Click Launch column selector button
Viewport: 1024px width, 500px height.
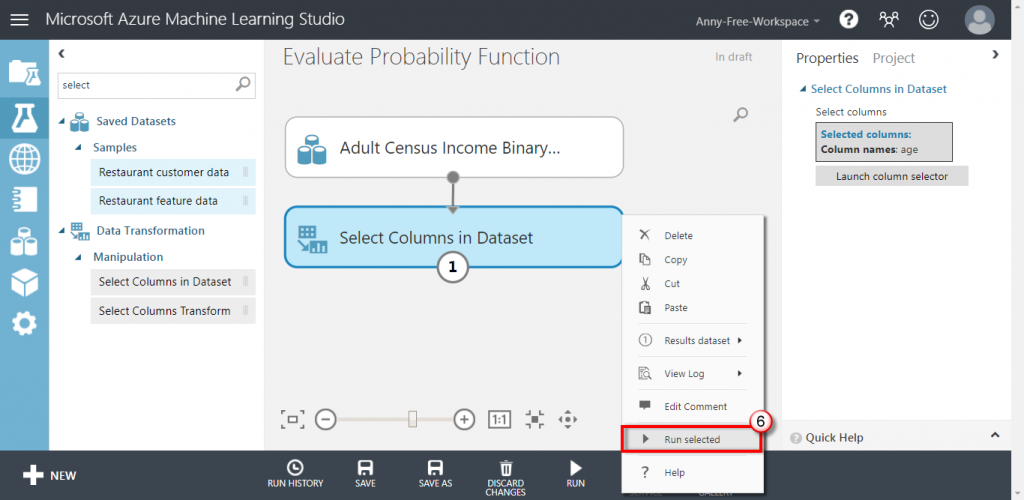[891, 176]
